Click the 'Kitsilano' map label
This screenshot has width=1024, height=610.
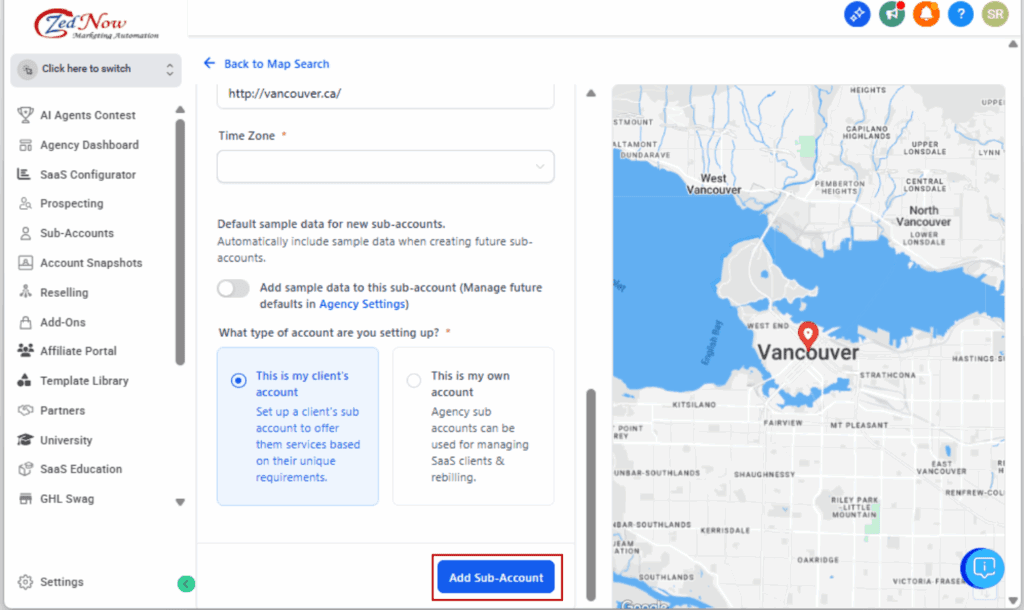694,405
